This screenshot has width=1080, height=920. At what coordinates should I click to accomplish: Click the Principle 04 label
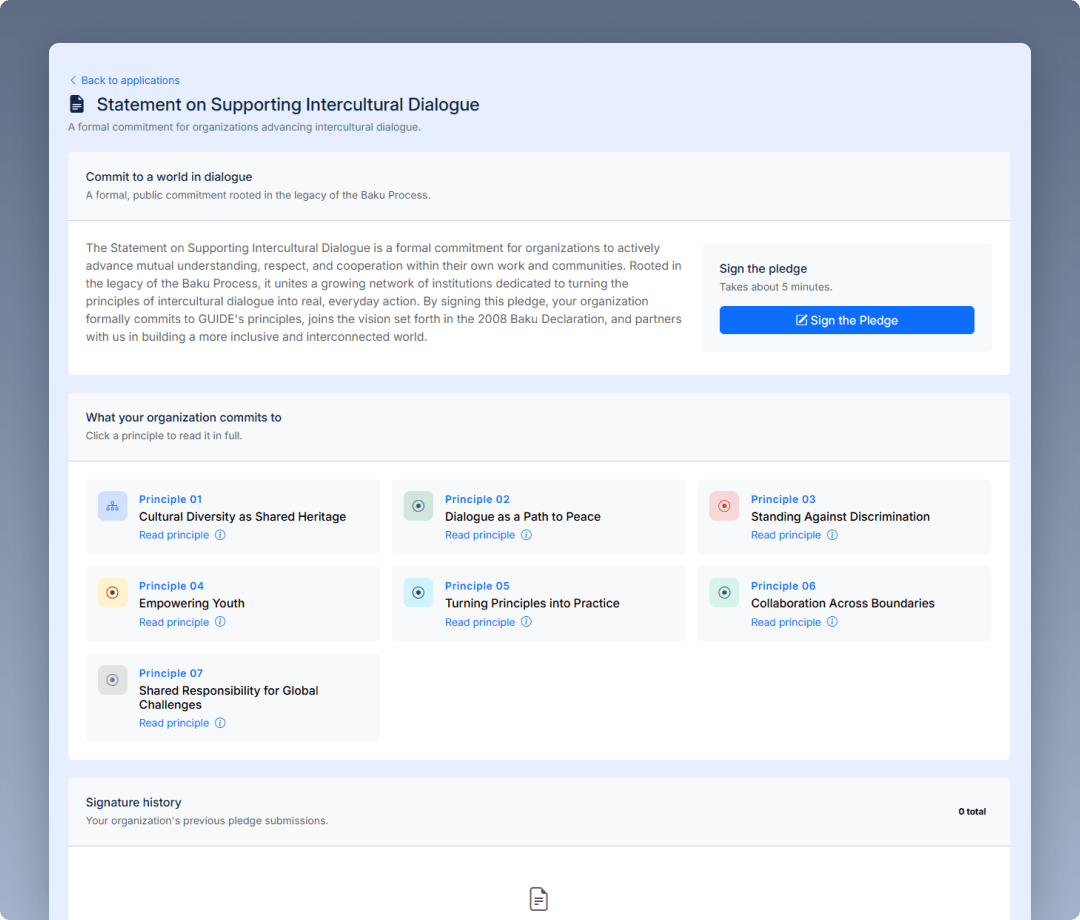point(171,586)
